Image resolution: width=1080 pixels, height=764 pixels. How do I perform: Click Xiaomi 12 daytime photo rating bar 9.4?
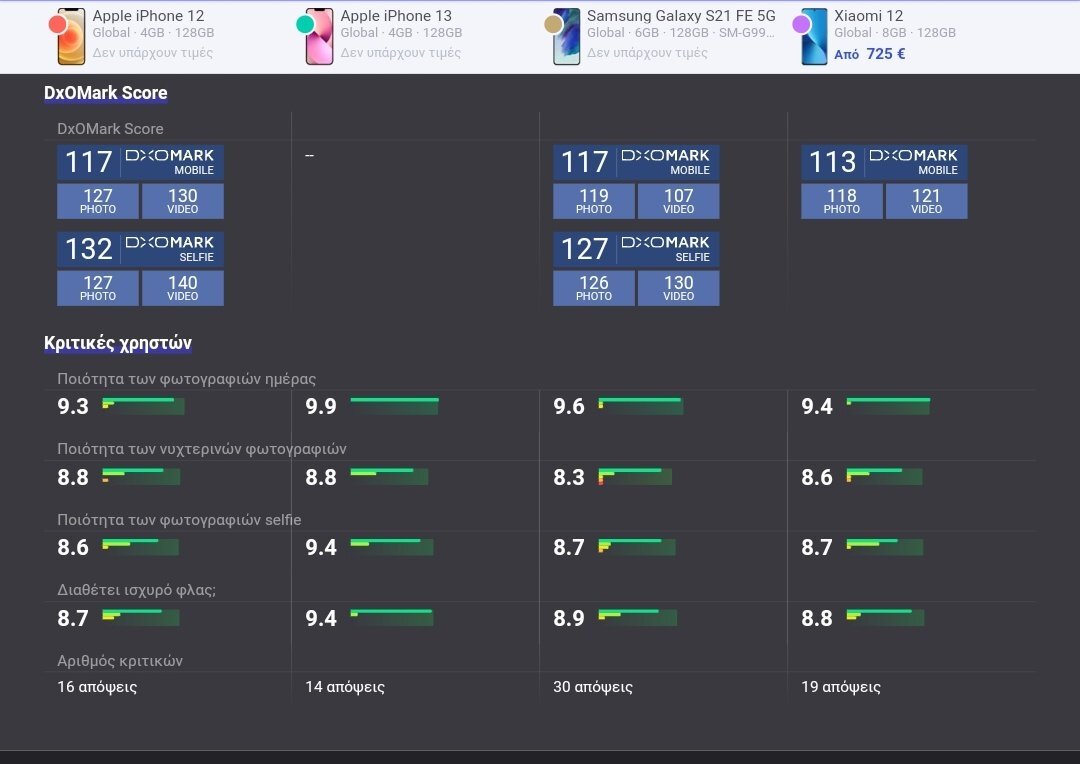click(888, 406)
